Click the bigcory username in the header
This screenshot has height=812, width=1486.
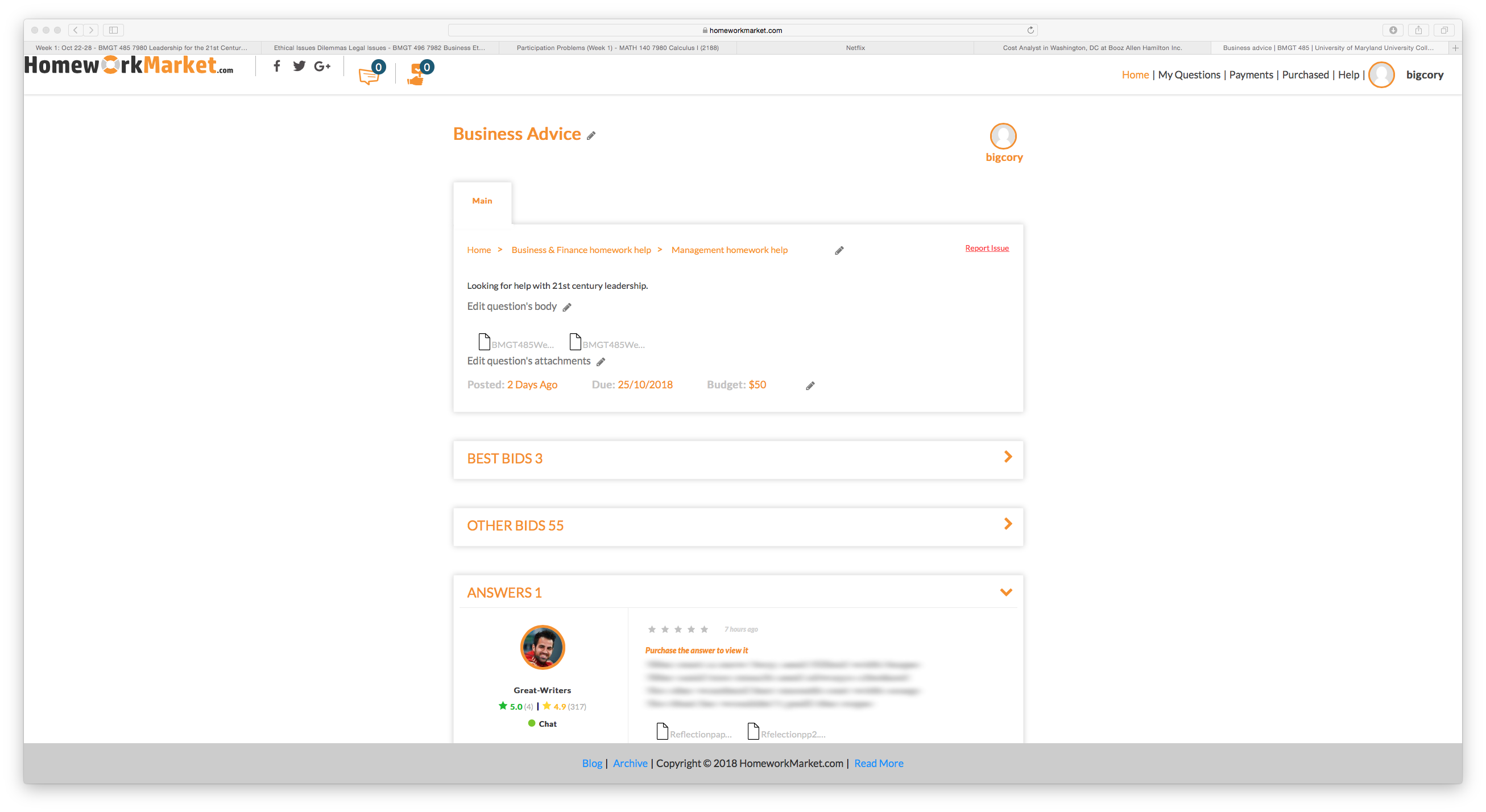(1424, 75)
